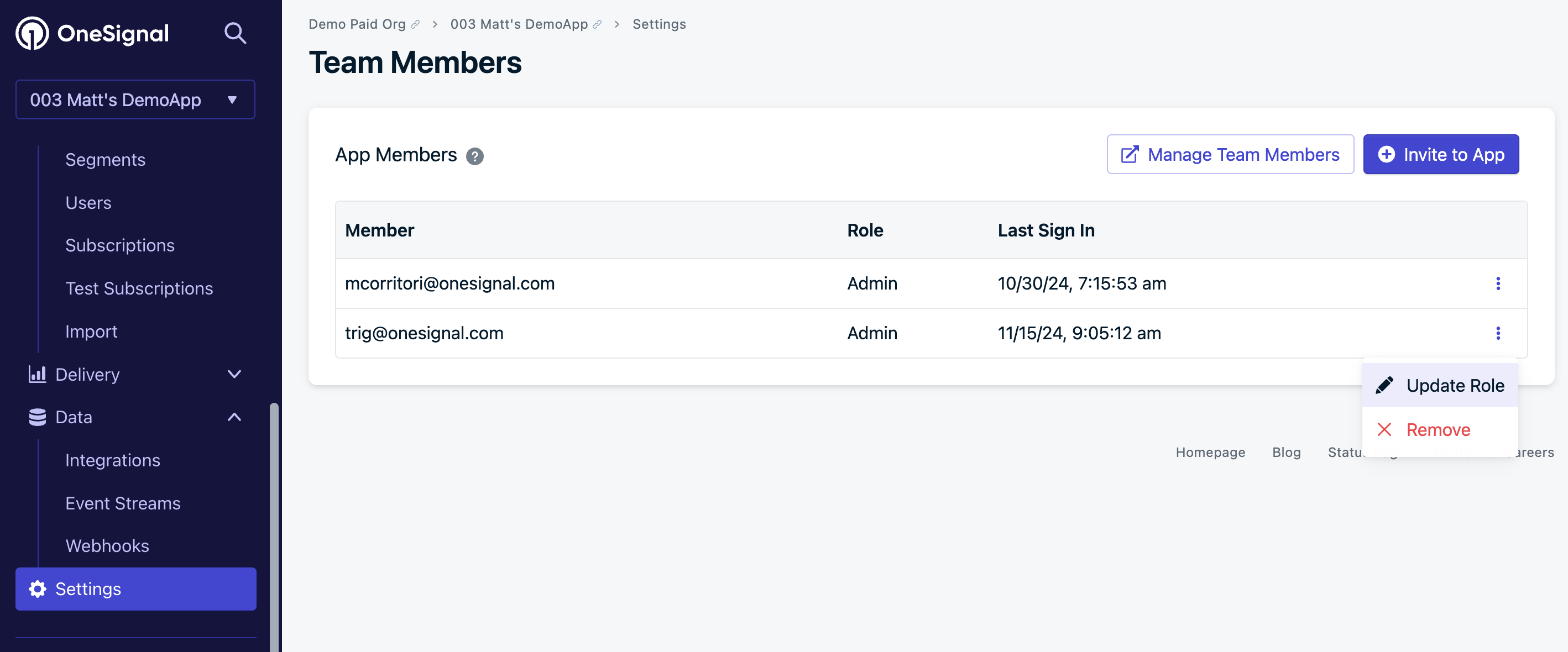Image resolution: width=1568 pixels, height=652 pixels.
Task: Click the OneSignal logo
Action: pyautogui.click(x=92, y=33)
